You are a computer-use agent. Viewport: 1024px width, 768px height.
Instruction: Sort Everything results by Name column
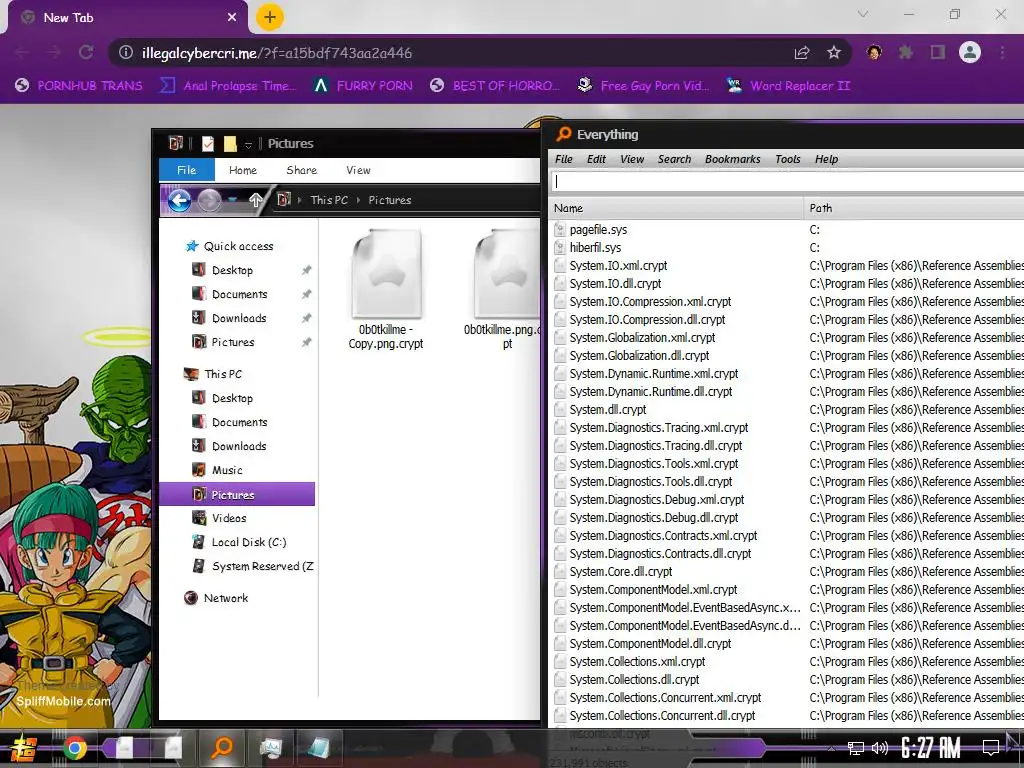coord(676,208)
